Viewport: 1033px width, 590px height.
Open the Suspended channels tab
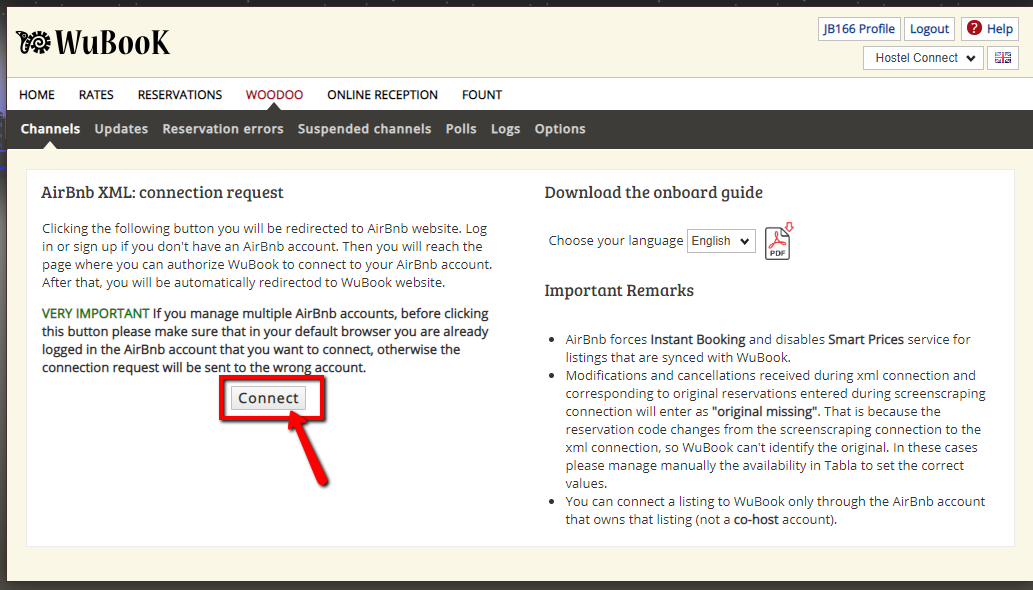(364, 129)
